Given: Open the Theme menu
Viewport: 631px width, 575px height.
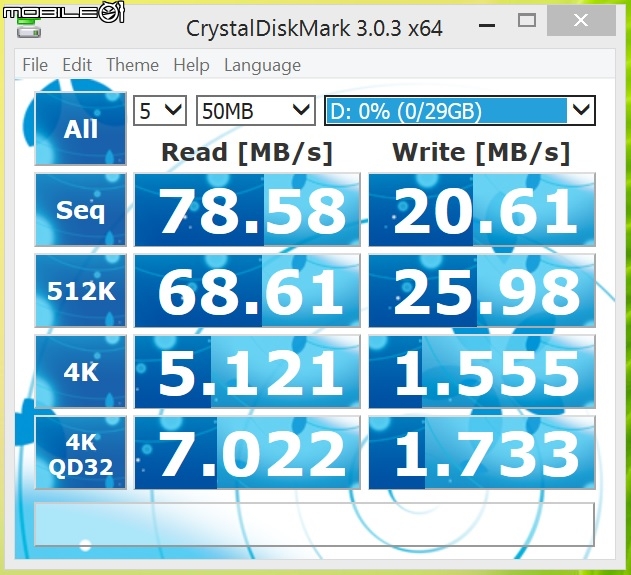Looking at the screenshot, I should click(x=132, y=65).
